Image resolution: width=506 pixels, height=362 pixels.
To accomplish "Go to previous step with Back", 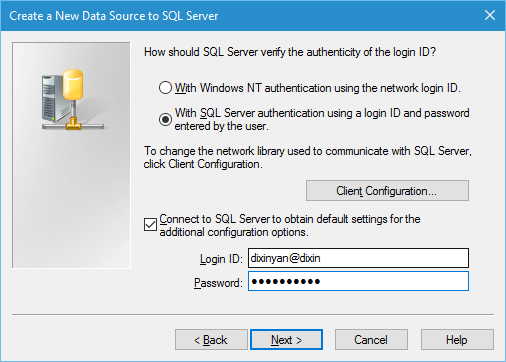I will tap(211, 340).
